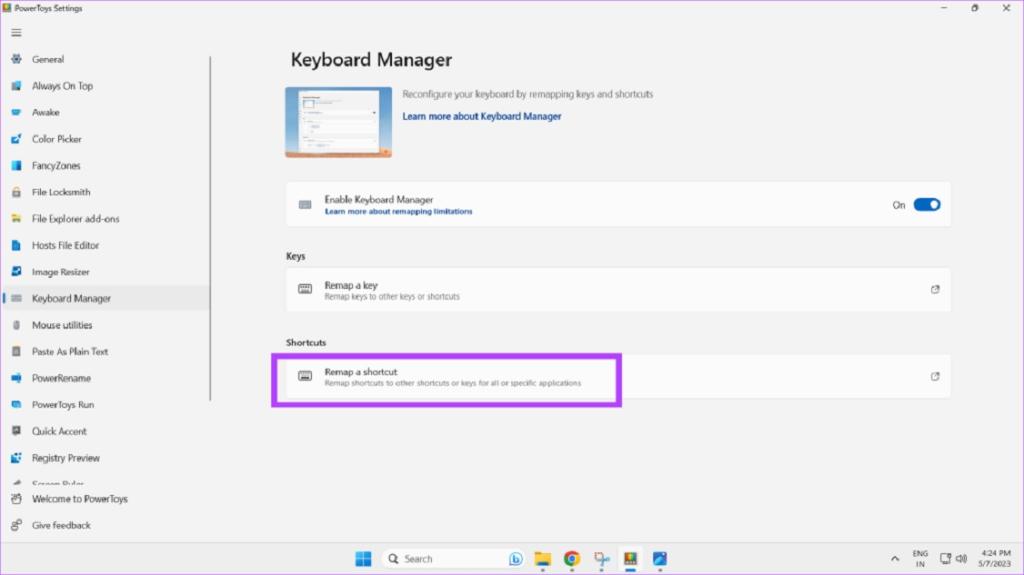The height and width of the screenshot is (575, 1024).
Task: Open the clock showing 4:24 PM
Action: [995, 559]
